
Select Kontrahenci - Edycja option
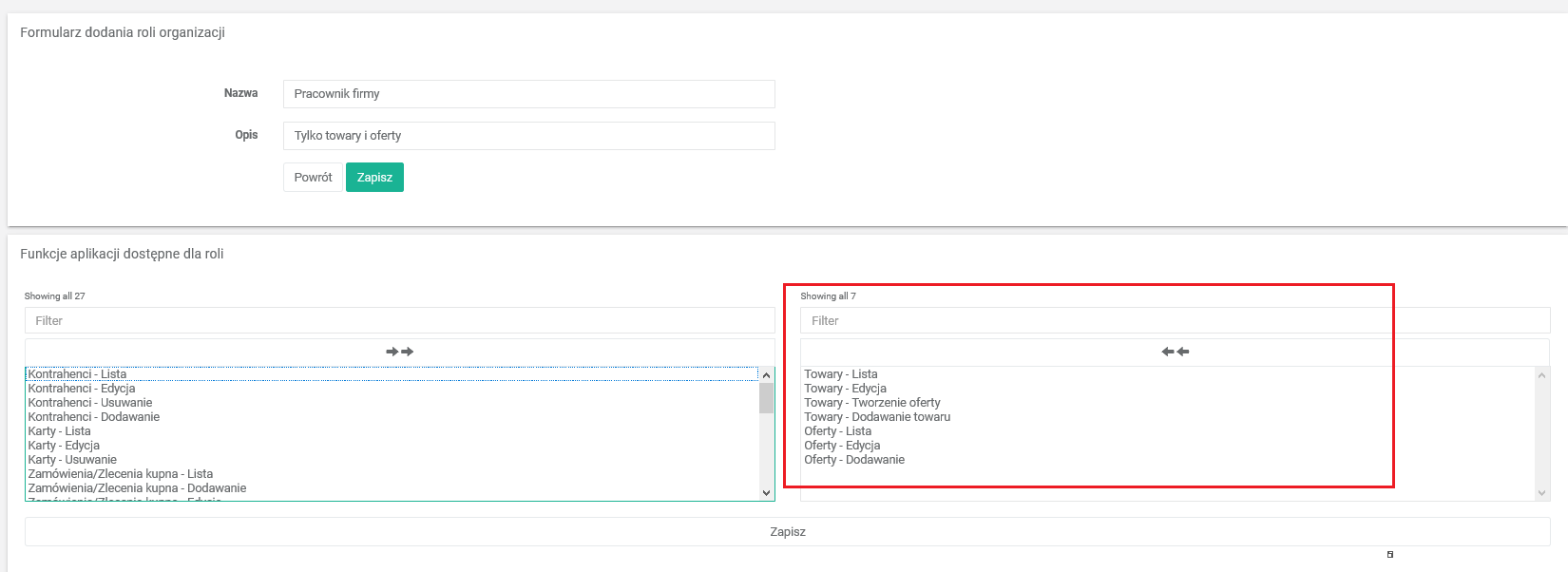point(82,389)
